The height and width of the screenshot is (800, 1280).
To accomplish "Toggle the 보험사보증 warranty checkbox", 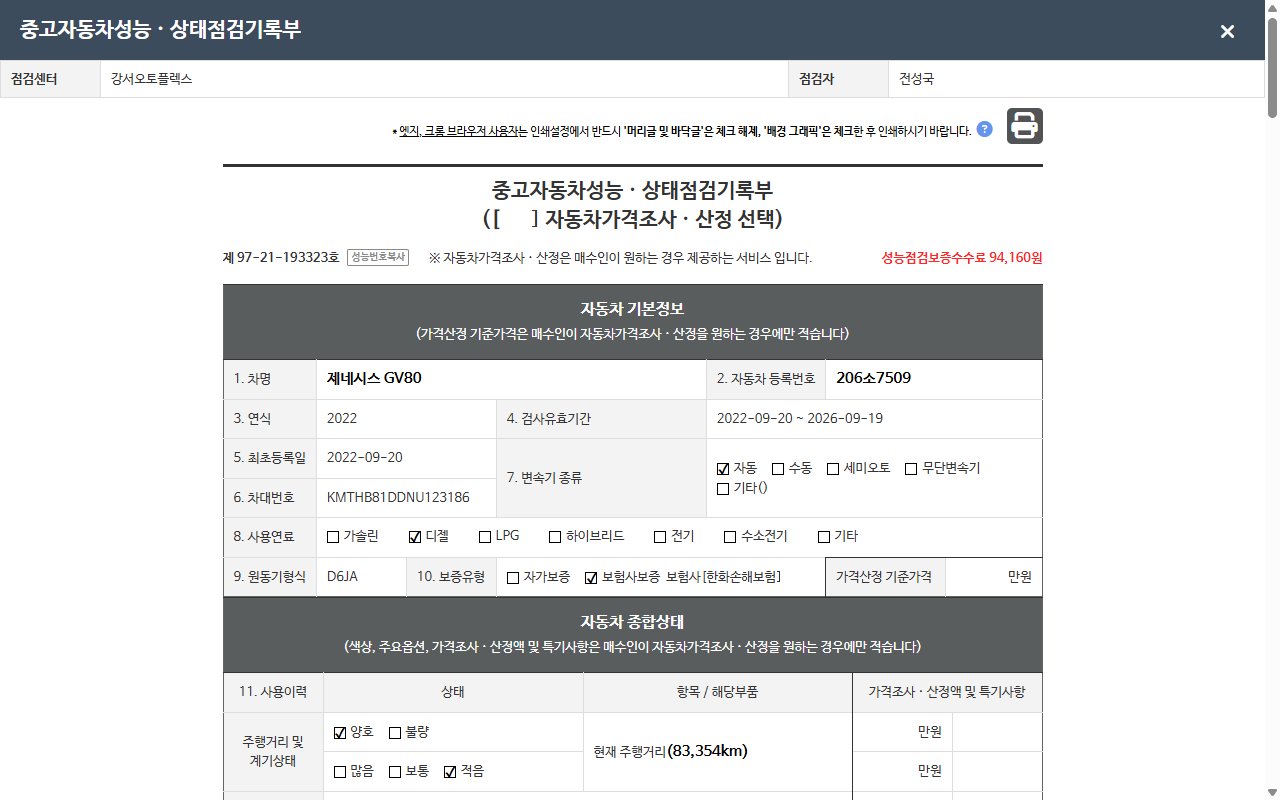I will tap(591, 578).
